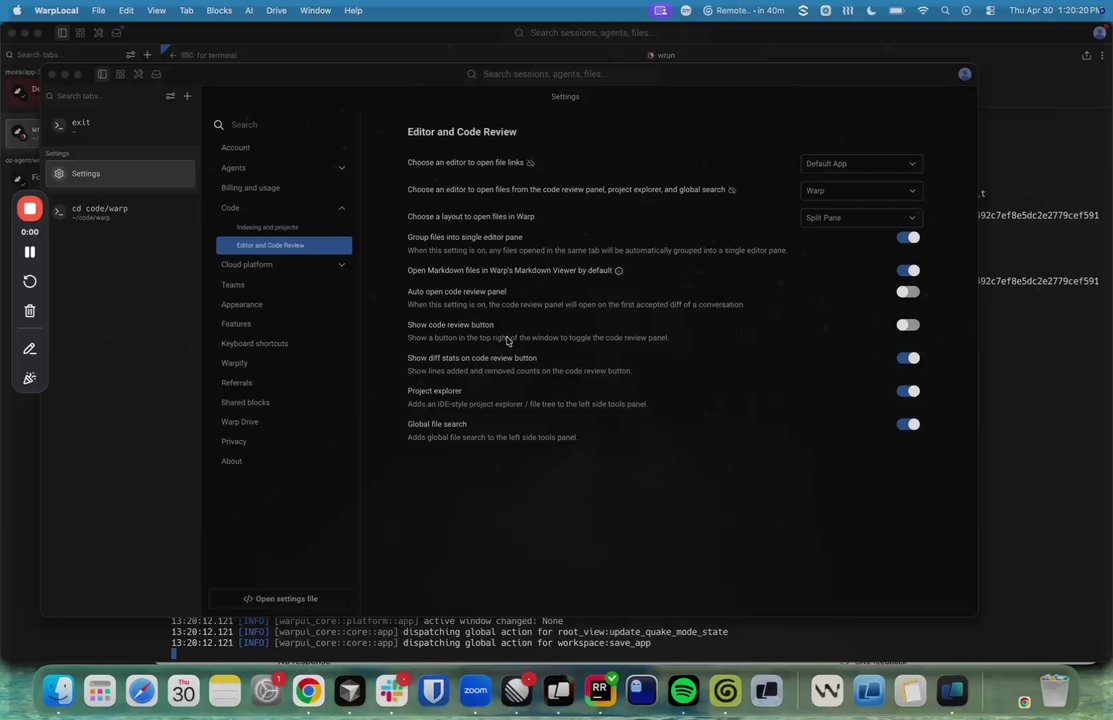Open the user avatar in settings window
Viewport: 1113px width, 720px height.
(x=965, y=74)
